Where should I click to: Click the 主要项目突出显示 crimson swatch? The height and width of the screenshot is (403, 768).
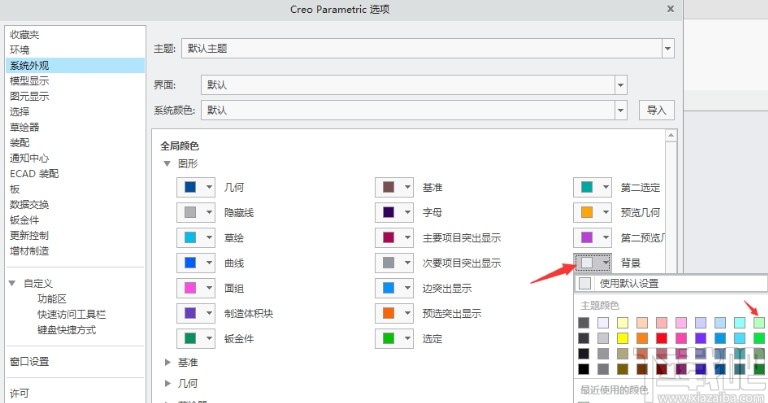tap(388, 237)
